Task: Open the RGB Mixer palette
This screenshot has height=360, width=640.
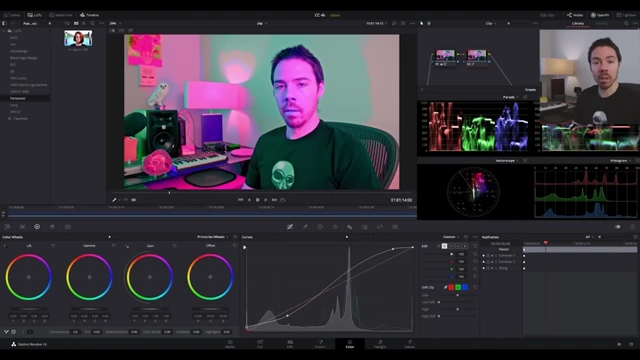Action: point(52,227)
